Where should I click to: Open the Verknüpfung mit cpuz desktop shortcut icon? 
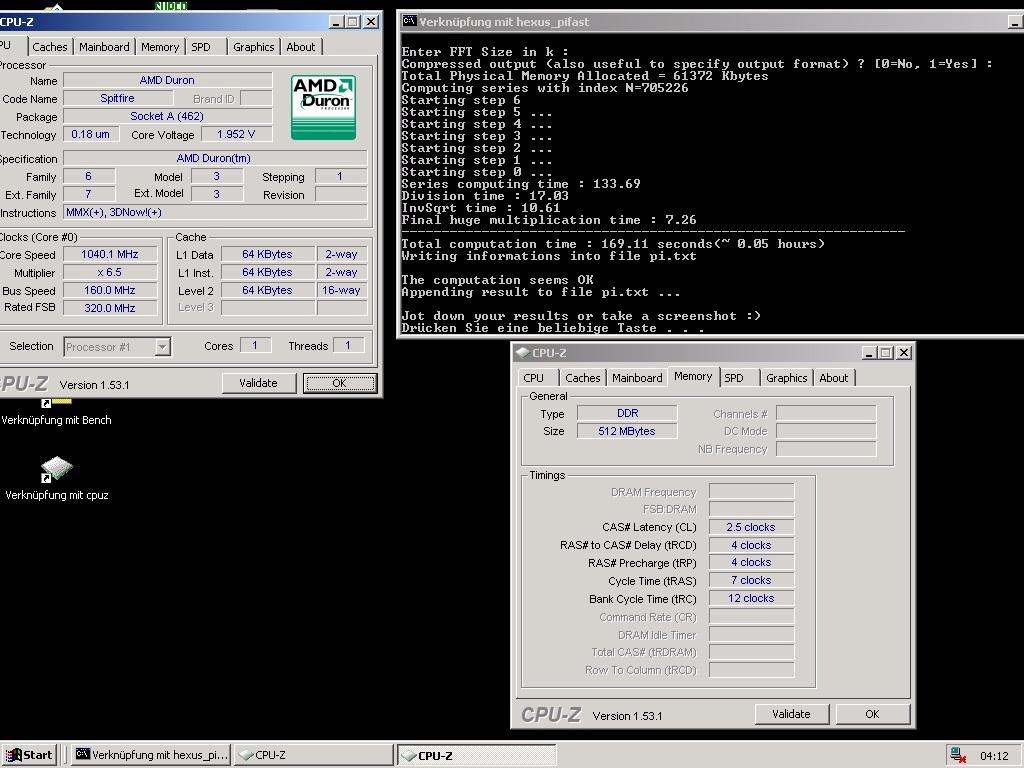(x=57, y=470)
